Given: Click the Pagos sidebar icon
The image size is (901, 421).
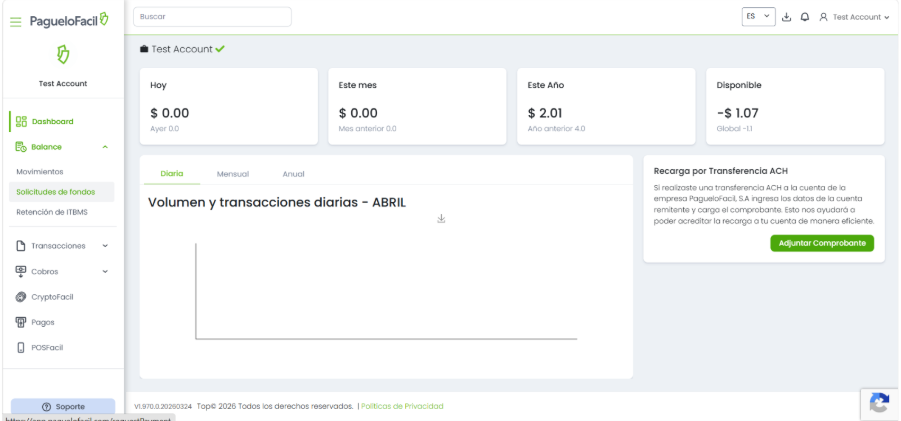Looking at the screenshot, I should click(x=21, y=322).
